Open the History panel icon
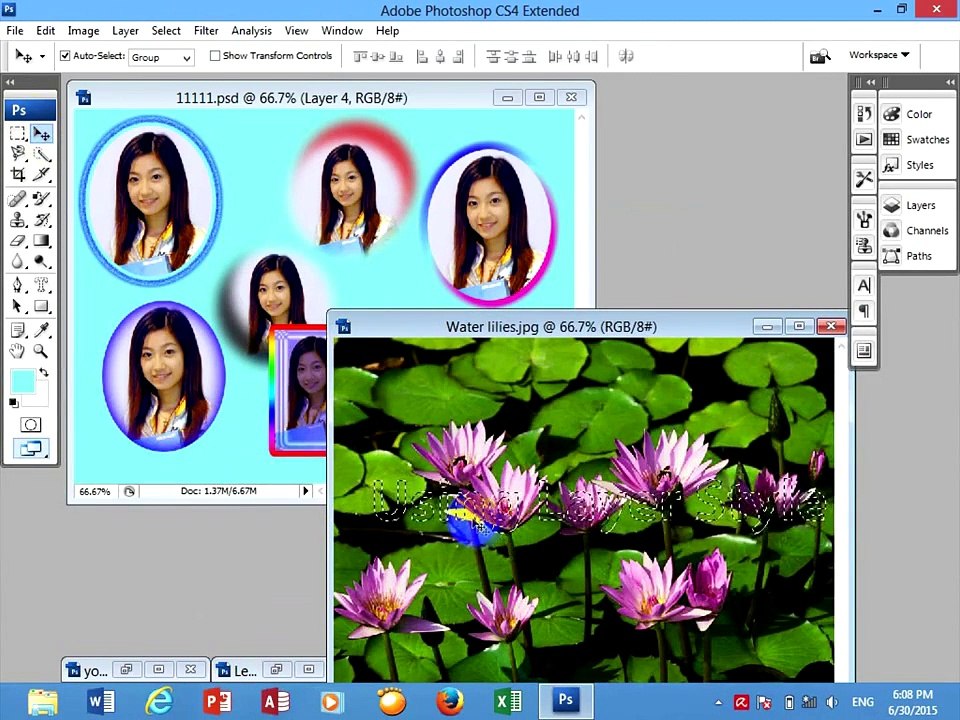 tap(864, 114)
